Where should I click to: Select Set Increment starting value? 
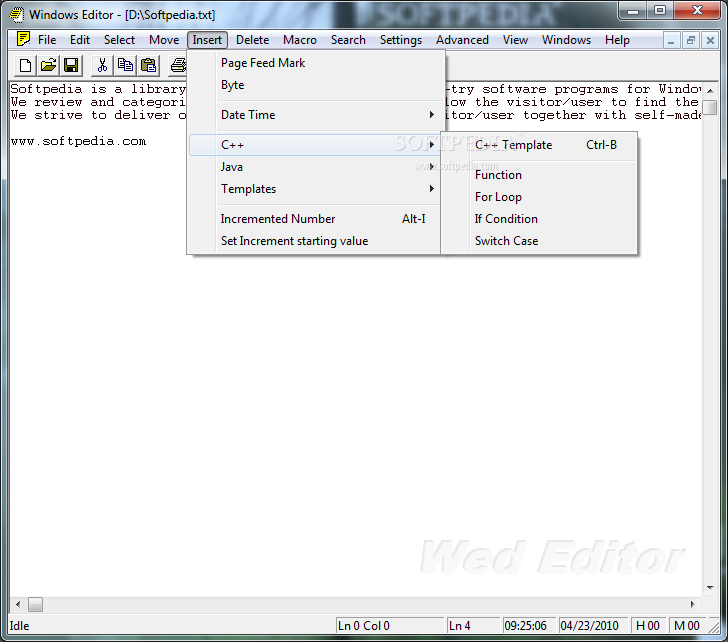point(314,241)
